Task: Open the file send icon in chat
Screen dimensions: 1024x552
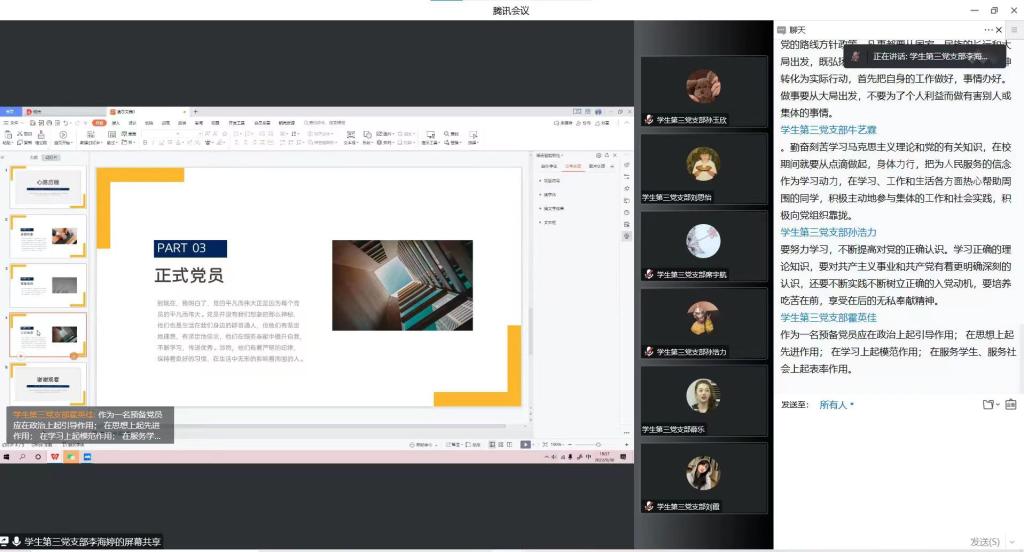Action: pyautogui.click(x=988, y=405)
